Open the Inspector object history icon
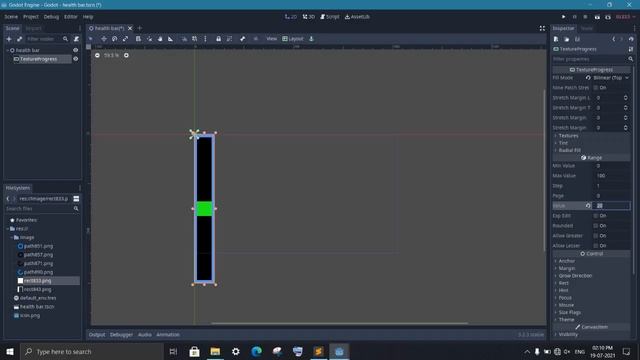The image size is (640, 360). pyautogui.click(x=631, y=39)
